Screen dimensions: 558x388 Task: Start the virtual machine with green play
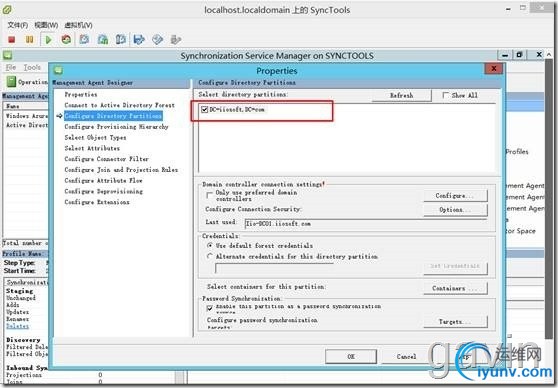(x=48, y=40)
